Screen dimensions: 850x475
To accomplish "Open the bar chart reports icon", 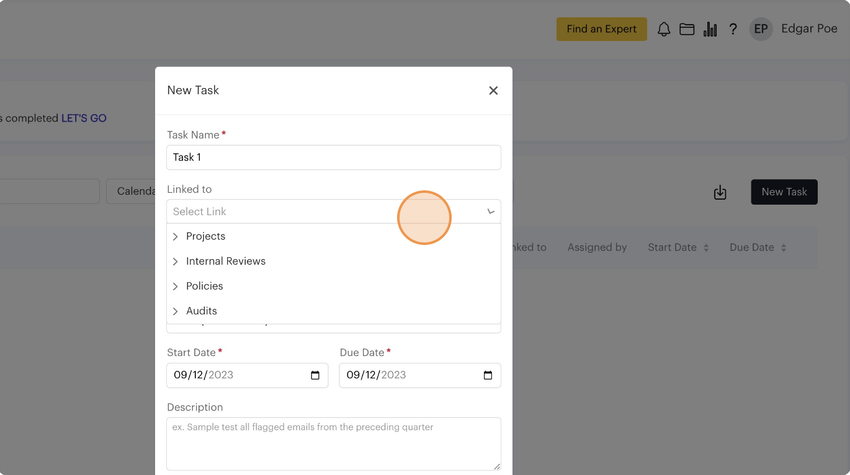I will [x=710, y=29].
